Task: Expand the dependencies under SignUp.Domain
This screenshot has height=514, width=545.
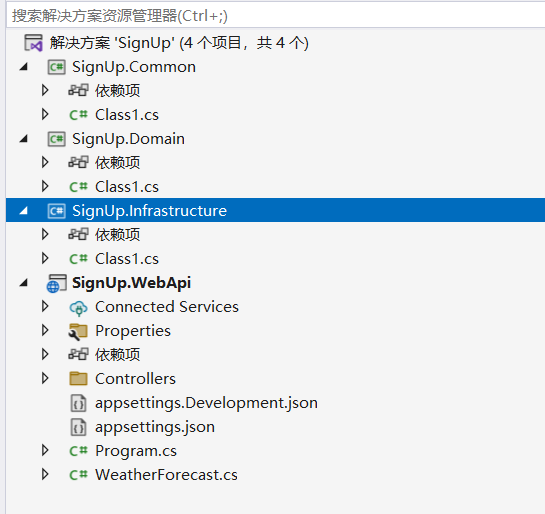Action: [x=45, y=162]
